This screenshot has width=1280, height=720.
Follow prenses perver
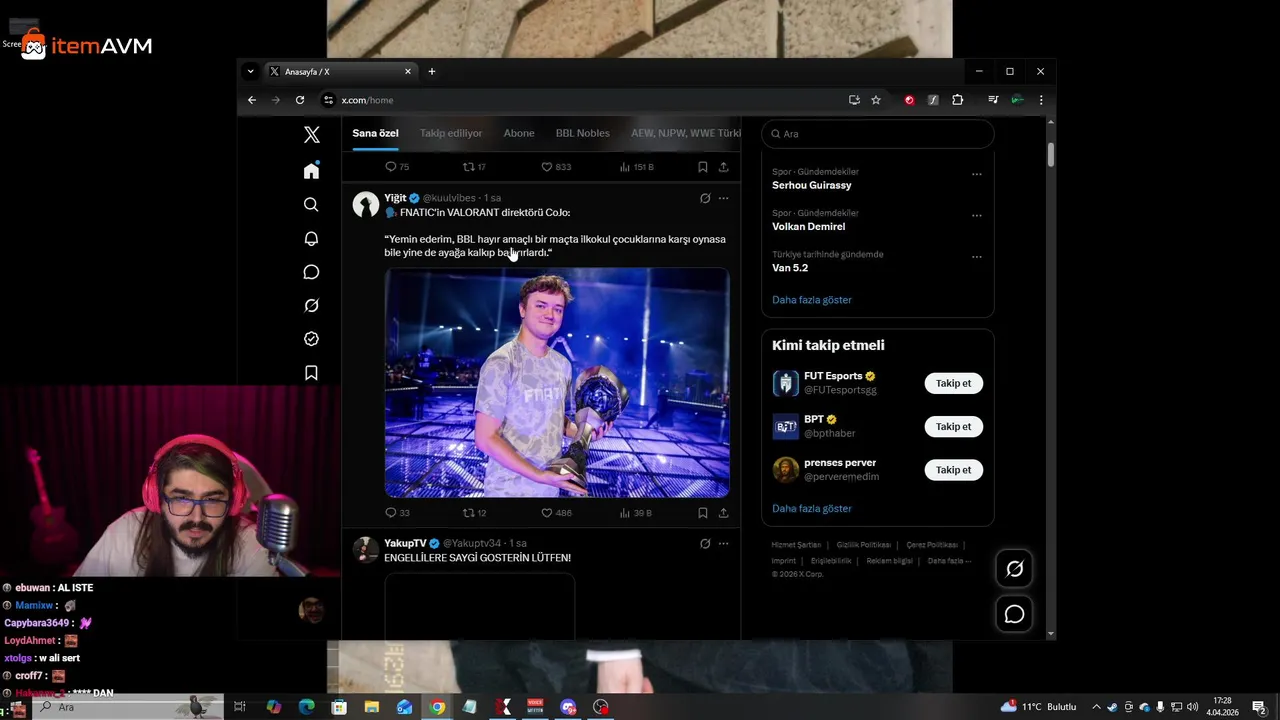(x=953, y=469)
